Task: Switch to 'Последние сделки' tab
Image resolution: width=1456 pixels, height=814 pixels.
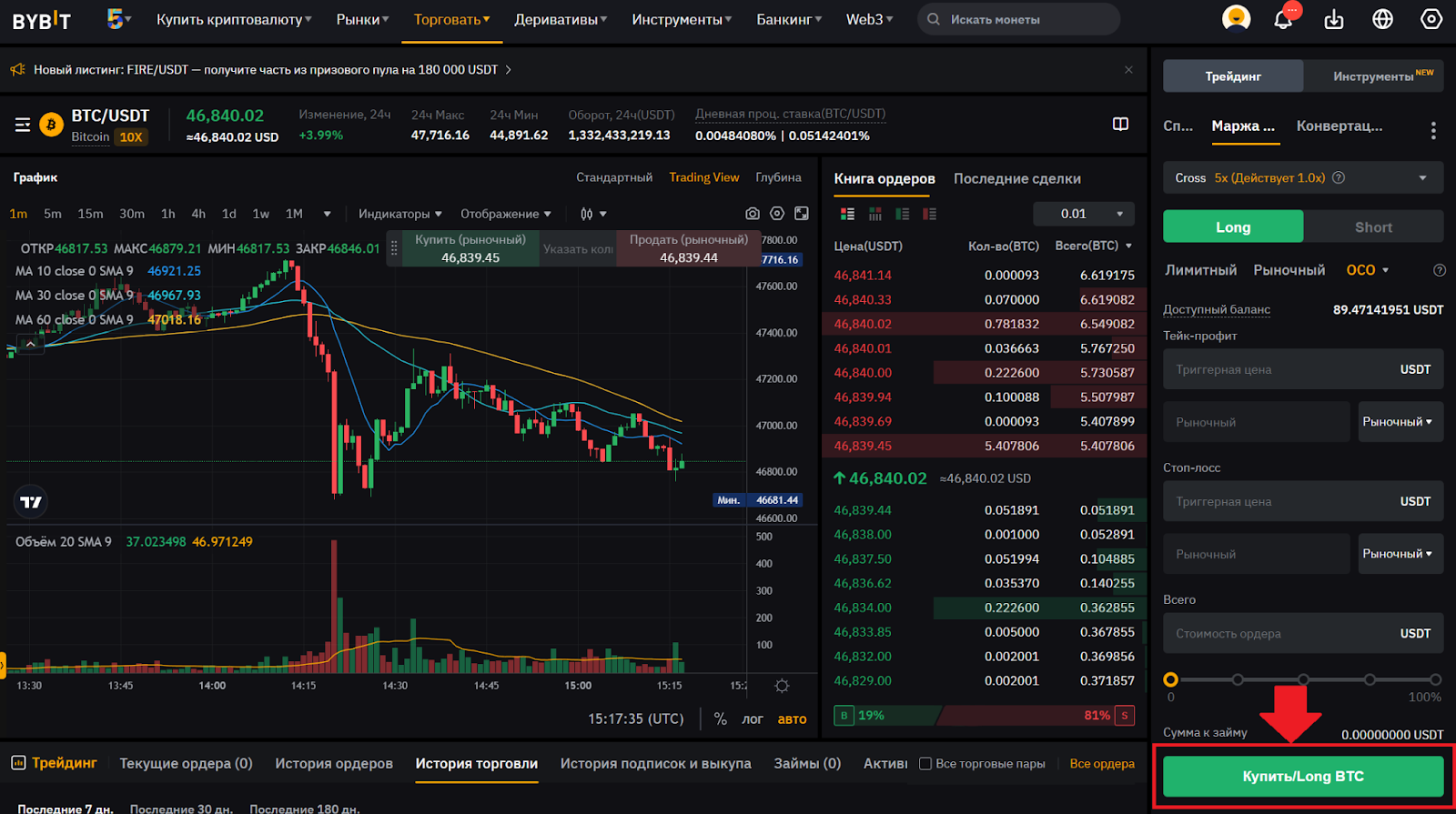Action: 1016,178
